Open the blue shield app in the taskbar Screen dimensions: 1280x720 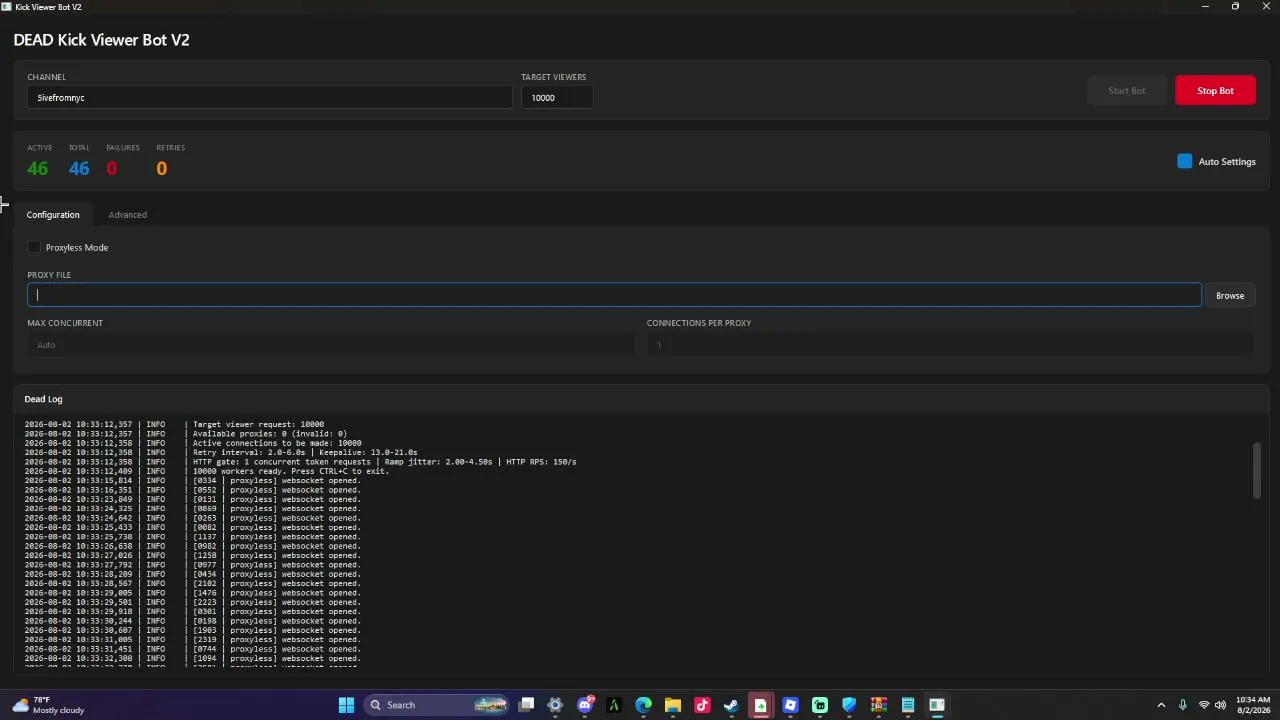point(849,705)
